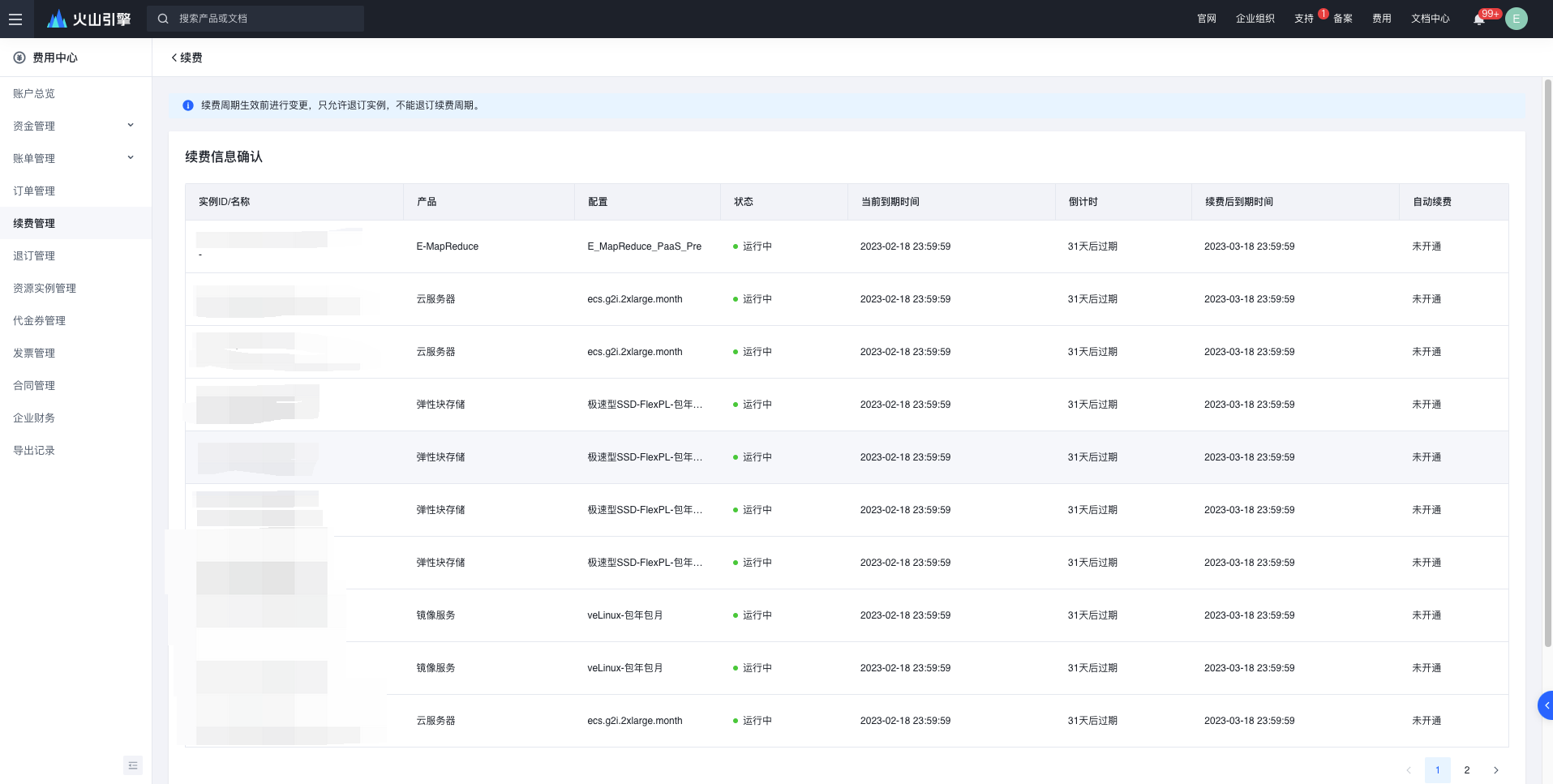
Task: Open the hamburger menu icon
Action: pyautogui.click(x=15, y=19)
